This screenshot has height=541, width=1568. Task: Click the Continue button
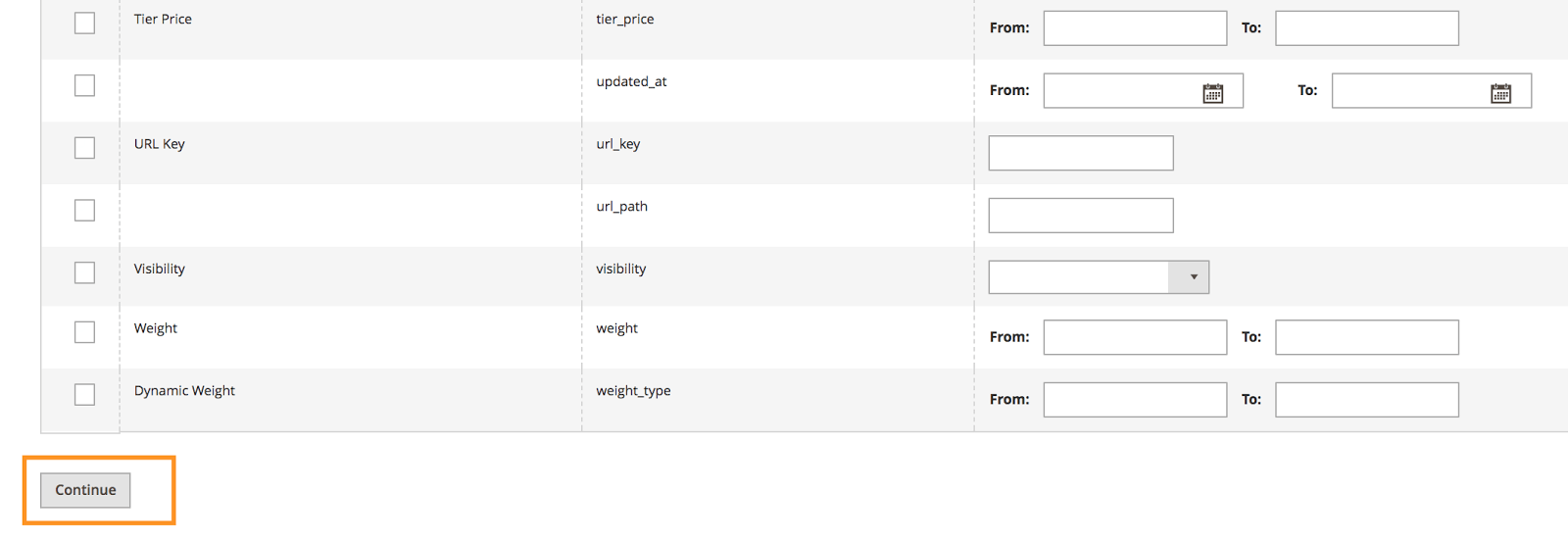85,490
